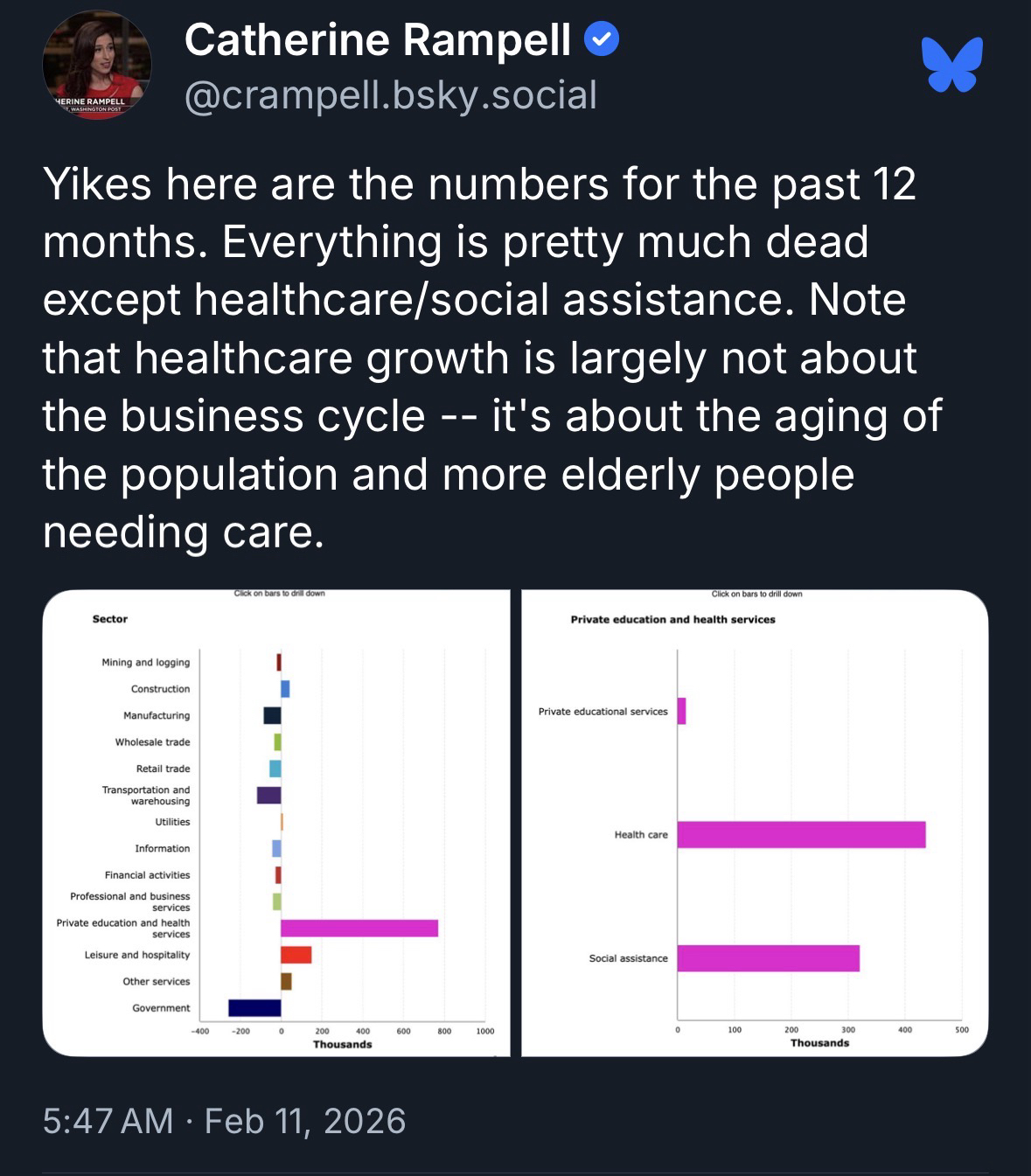
Task: Click the magenta Social assistance bar
Action: (768, 958)
